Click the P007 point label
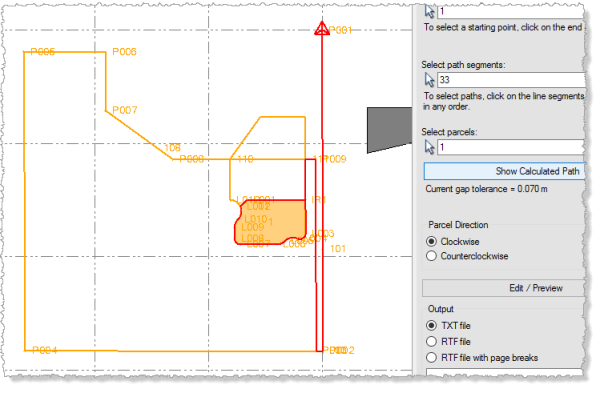The width and height of the screenshot is (600, 393). tap(125, 110)
